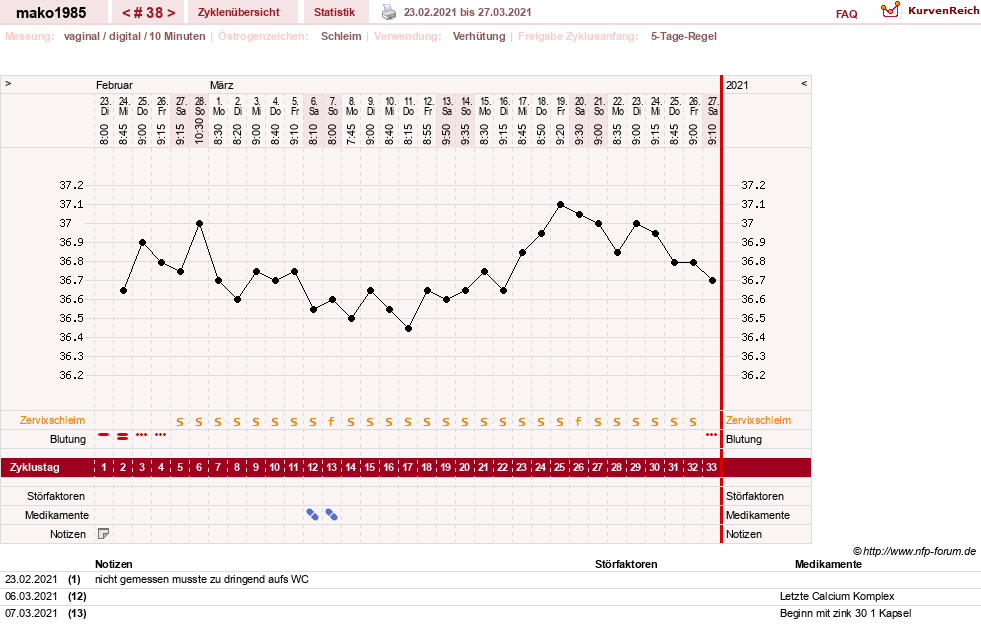
Task: Click the date range '23.02.2021 bis 27.03.2021'
Action: tap(467, 12)
